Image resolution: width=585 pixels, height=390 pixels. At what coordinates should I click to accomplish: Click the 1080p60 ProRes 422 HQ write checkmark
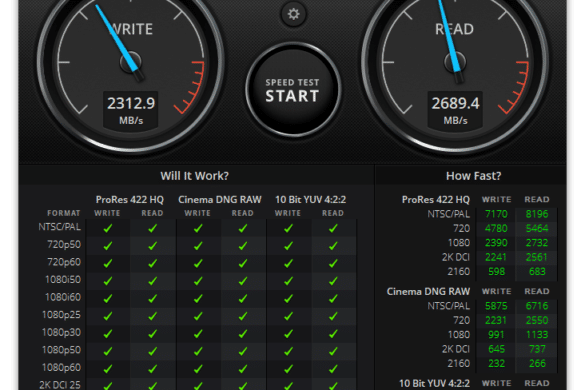tap(108, 368)
